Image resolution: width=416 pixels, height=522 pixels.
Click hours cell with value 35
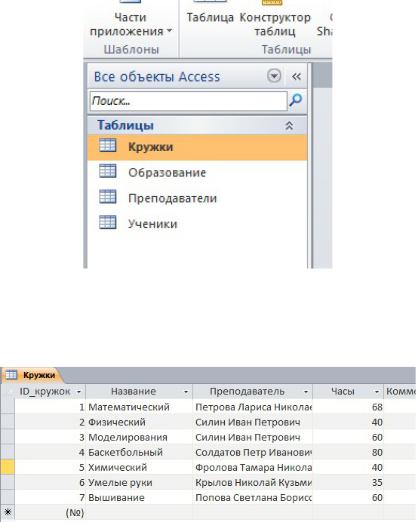tap(348, 482)
